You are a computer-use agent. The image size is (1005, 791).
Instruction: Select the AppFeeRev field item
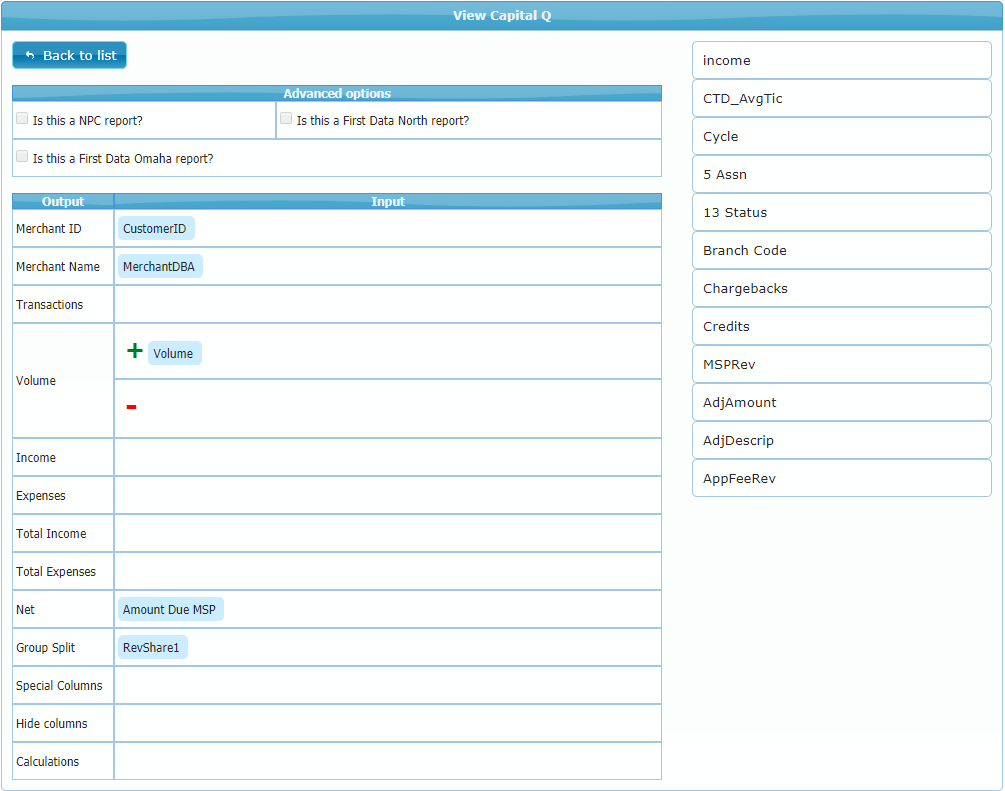[841, 479]
